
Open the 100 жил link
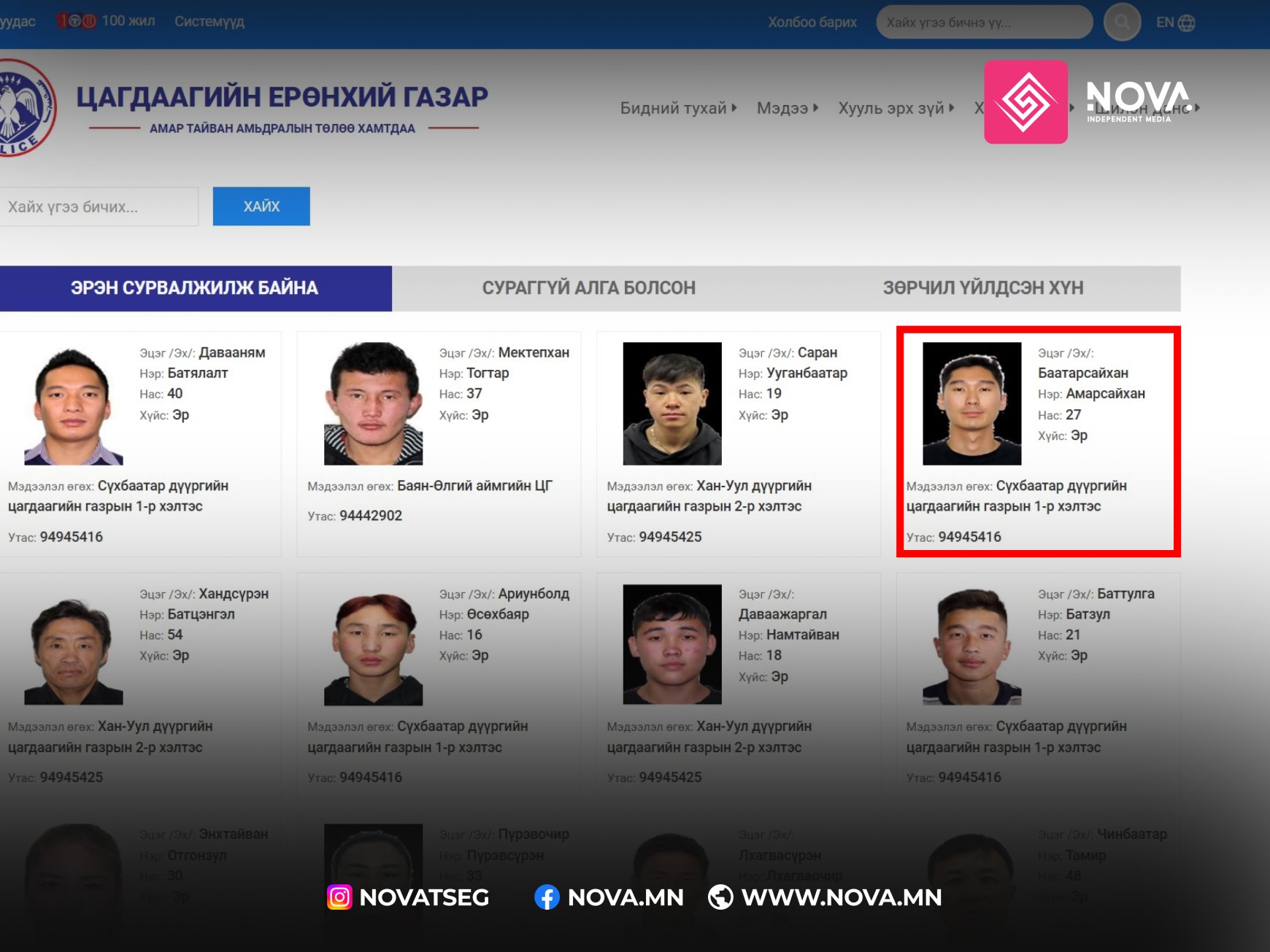click(107, 21)
